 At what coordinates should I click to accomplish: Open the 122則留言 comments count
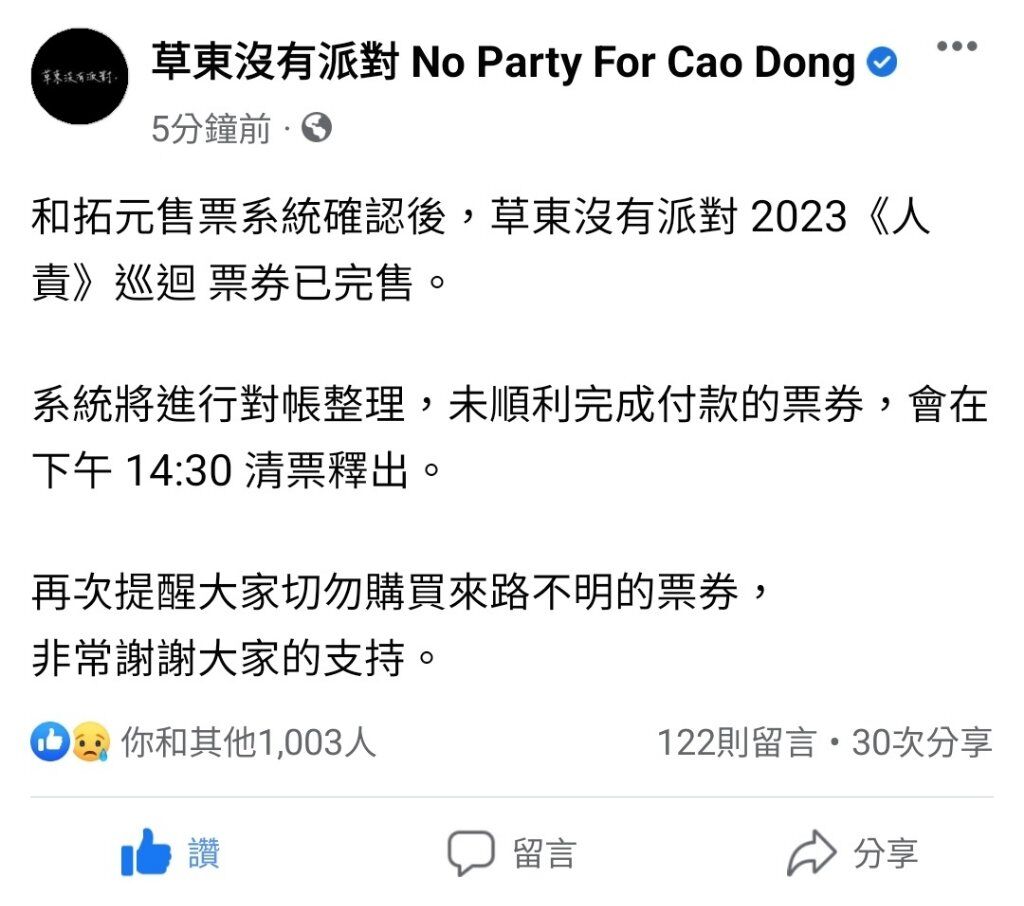click(737, 743)
